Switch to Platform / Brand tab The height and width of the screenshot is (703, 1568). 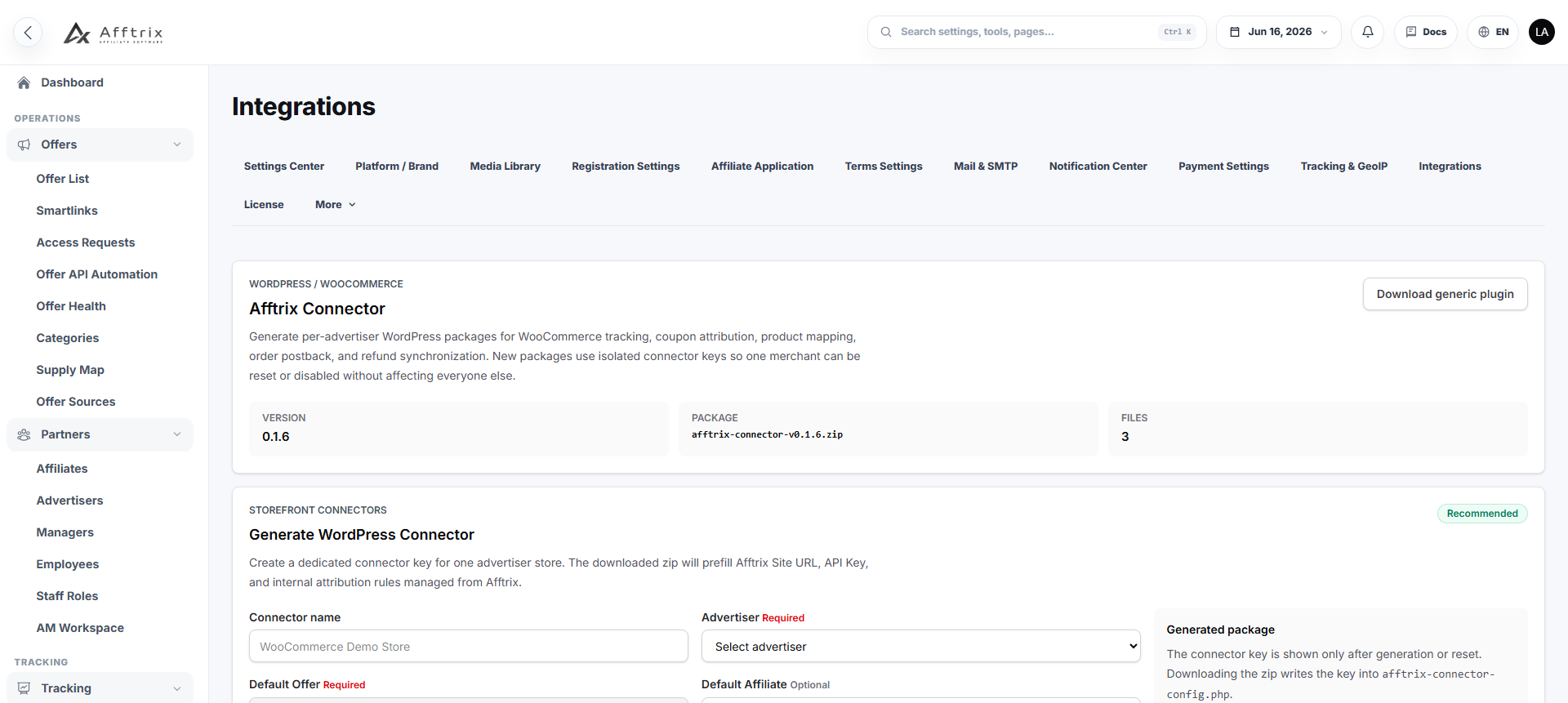click(397, 166)
